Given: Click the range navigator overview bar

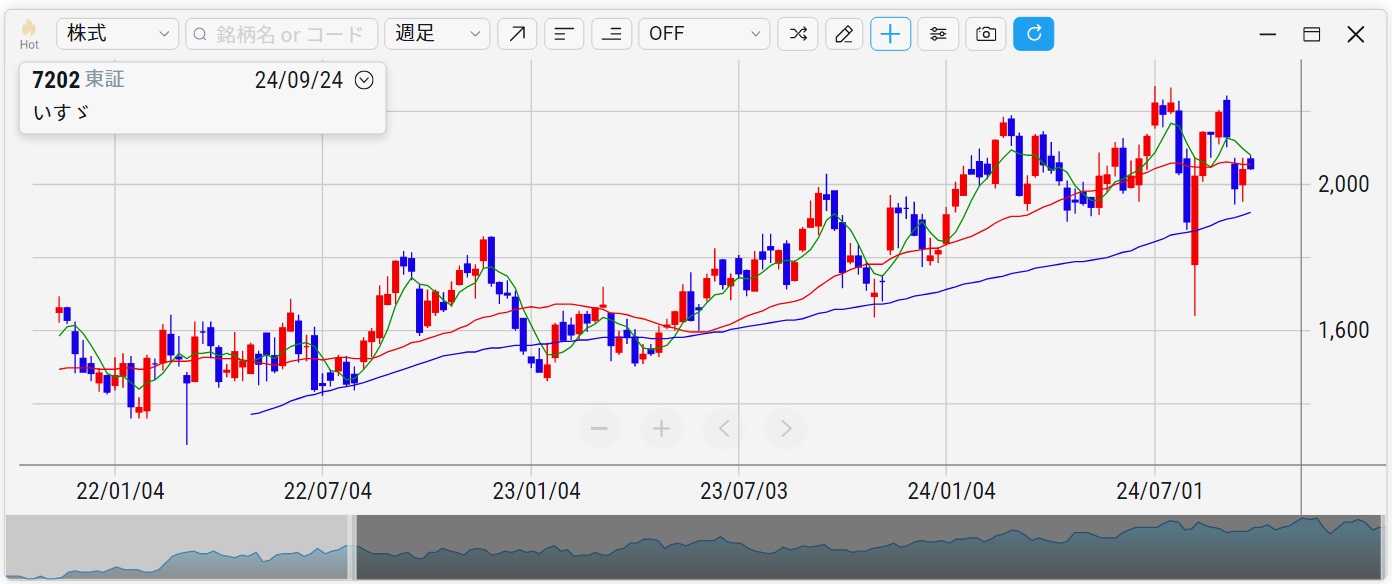Looking at the screenshot, I should [x=696, y=547].
